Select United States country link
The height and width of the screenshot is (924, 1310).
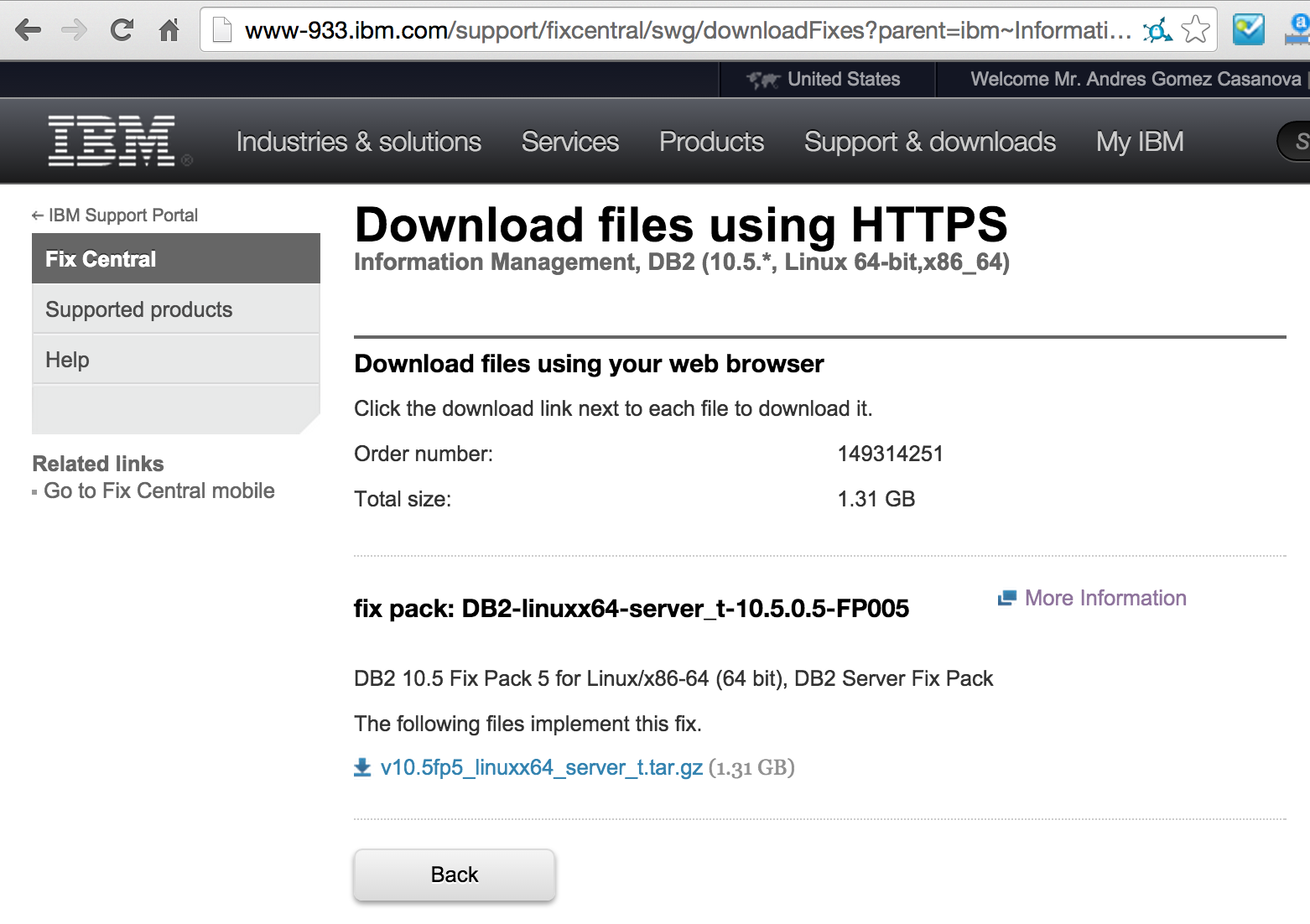844,79
